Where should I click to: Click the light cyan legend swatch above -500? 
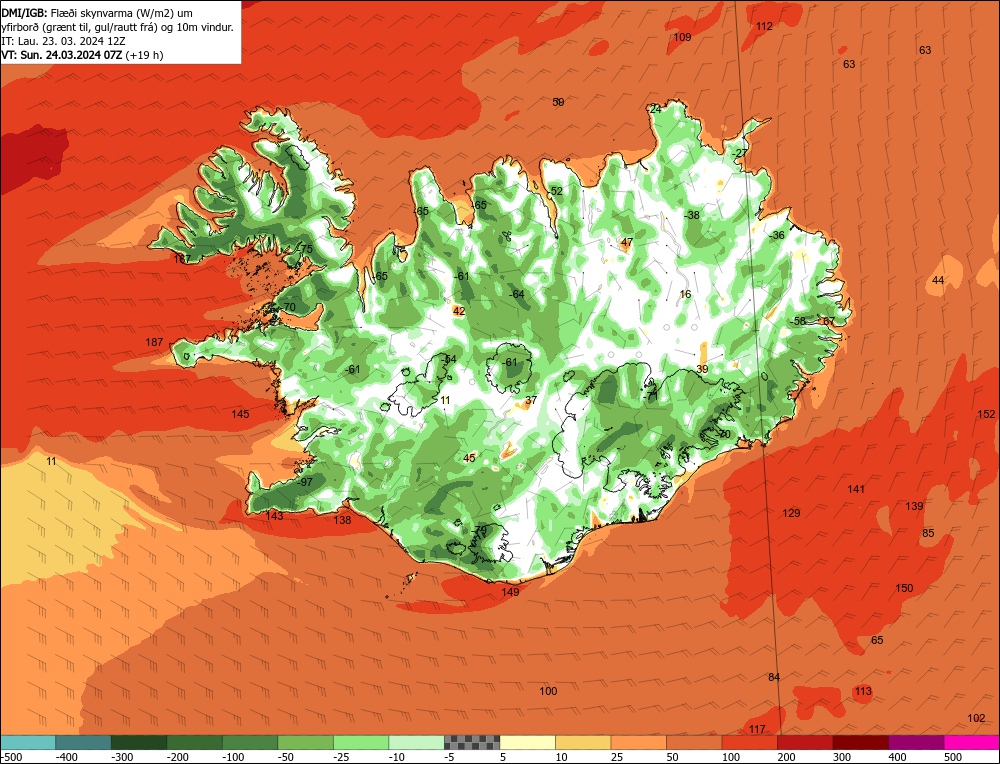coord(27,742)
